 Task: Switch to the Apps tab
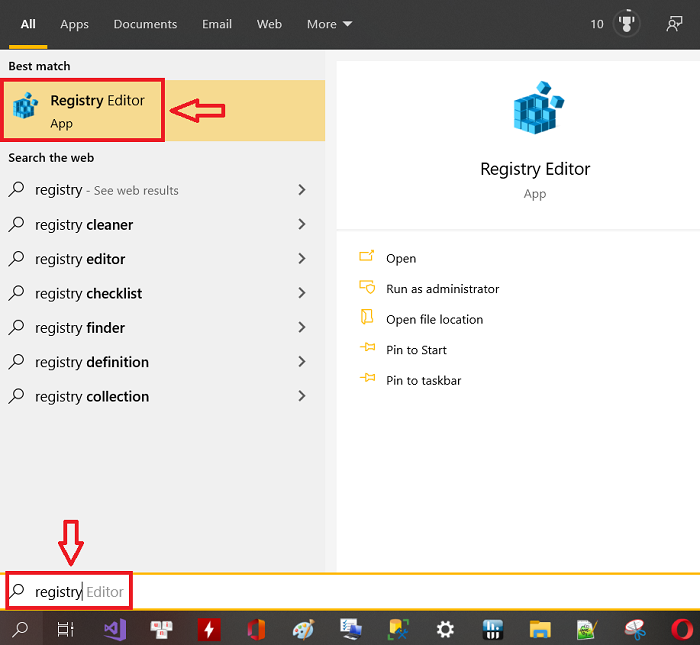tap(75, 24)
